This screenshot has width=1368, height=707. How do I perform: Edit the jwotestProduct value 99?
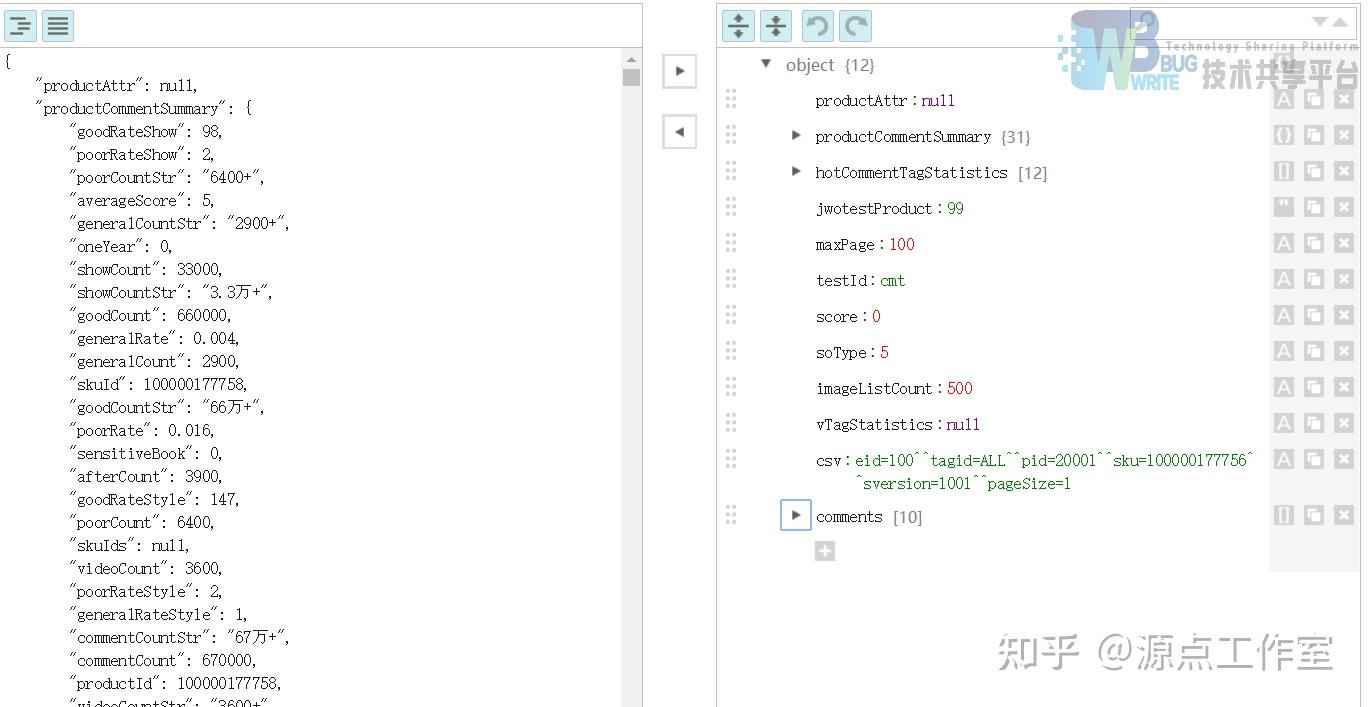956,208
